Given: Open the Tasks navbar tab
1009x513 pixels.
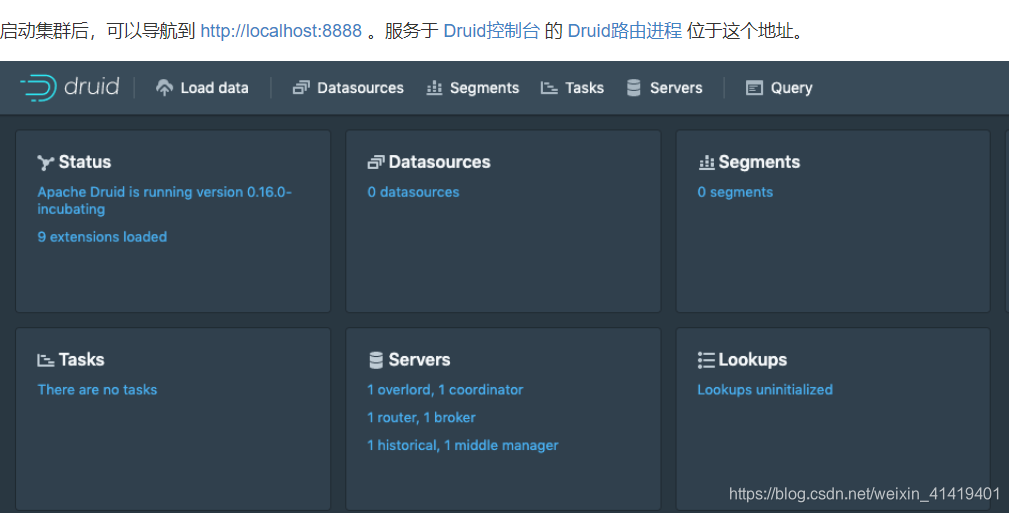Looking at the screenshot, I should [572, 88].
